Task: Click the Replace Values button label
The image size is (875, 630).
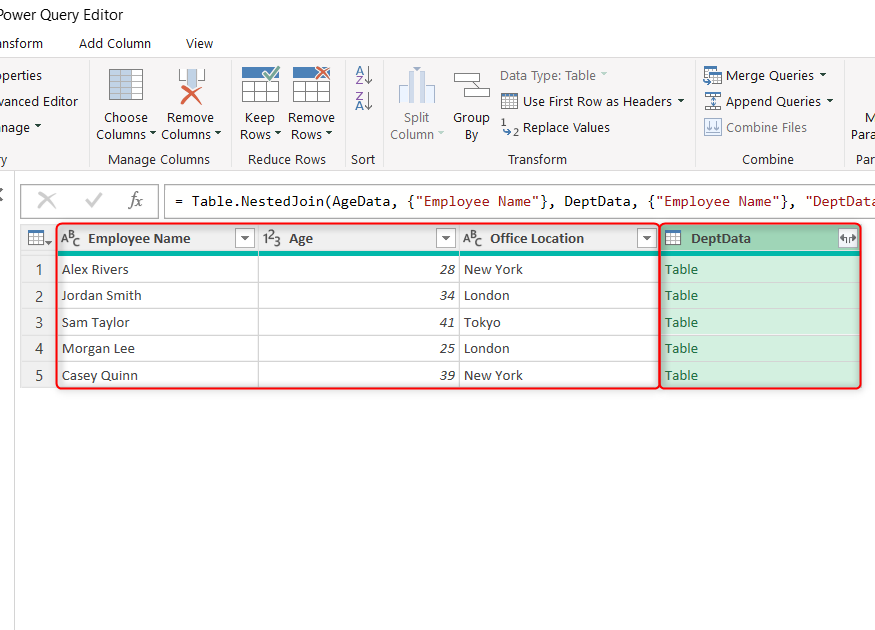Action: (x=566, y=128)
